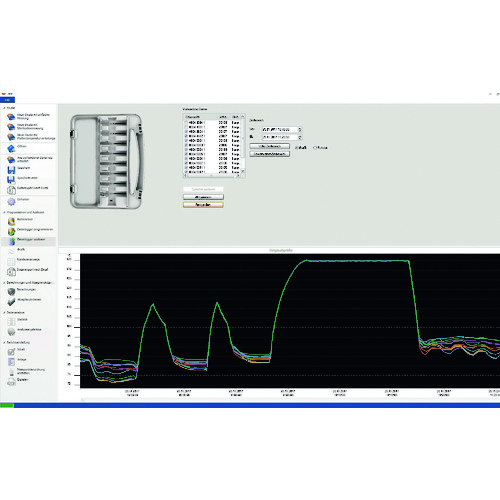Collapse the Berichterstellung section arrow

pyautogui.click(x=4, y=342)
